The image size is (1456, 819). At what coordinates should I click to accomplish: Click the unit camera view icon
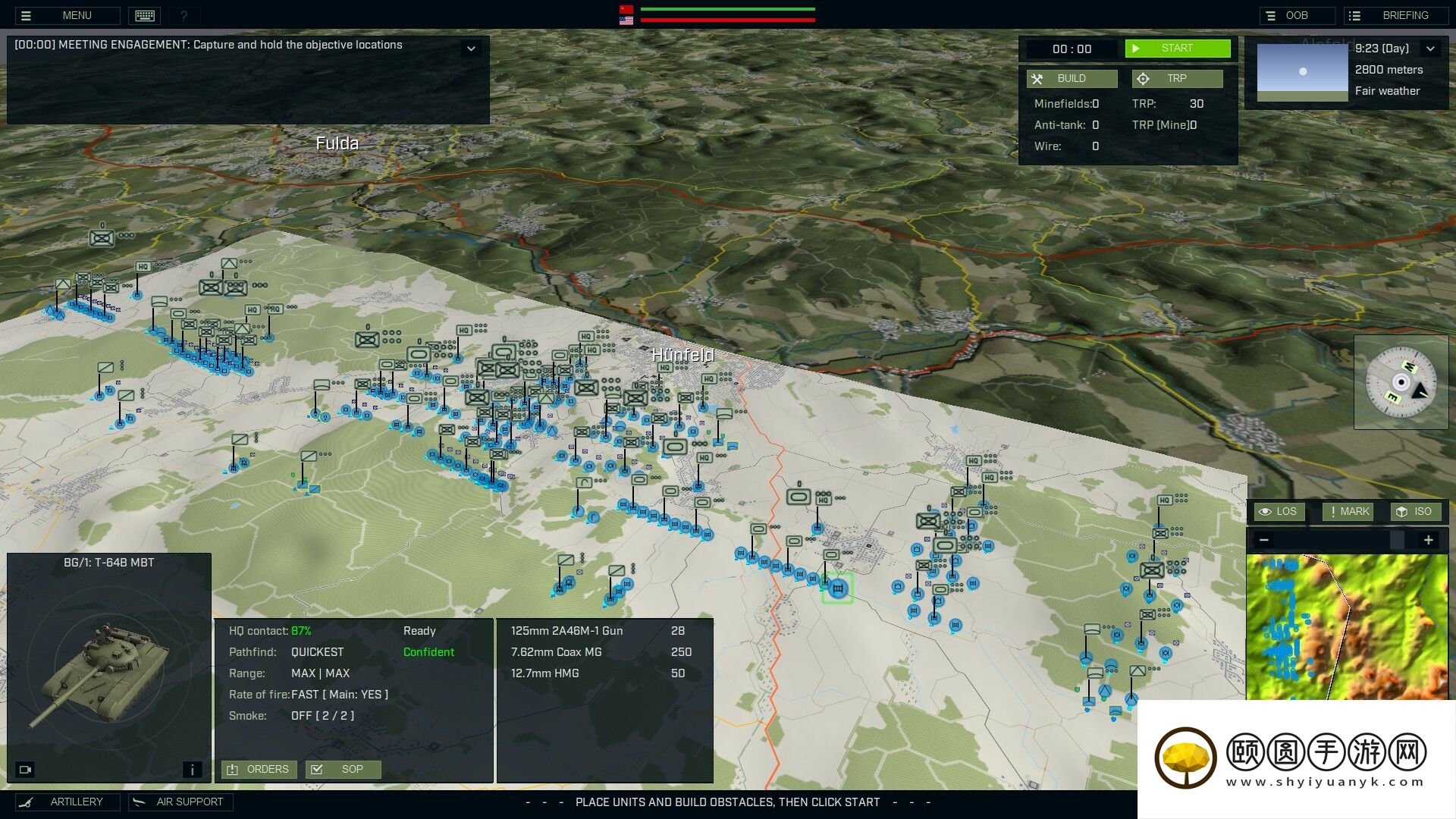click(x=25, y=770)
